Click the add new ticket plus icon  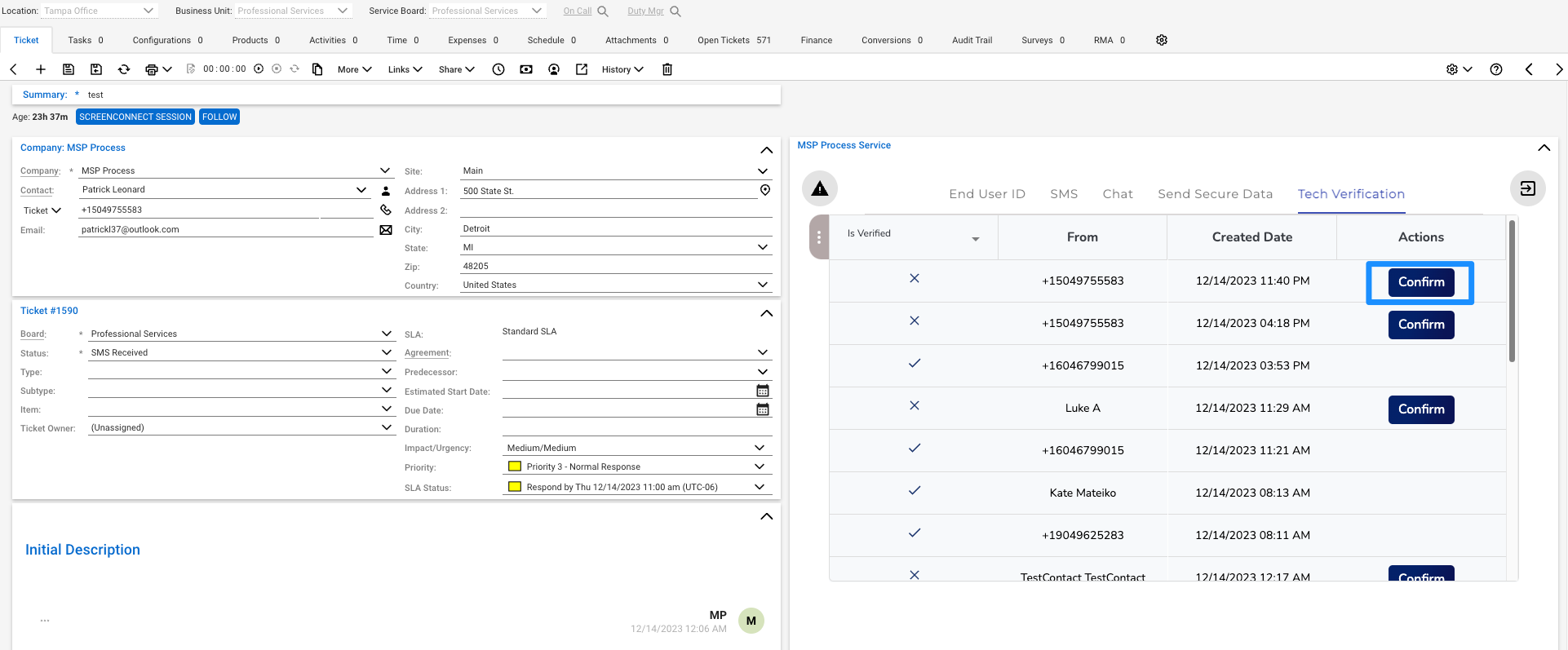pos(41,69)
